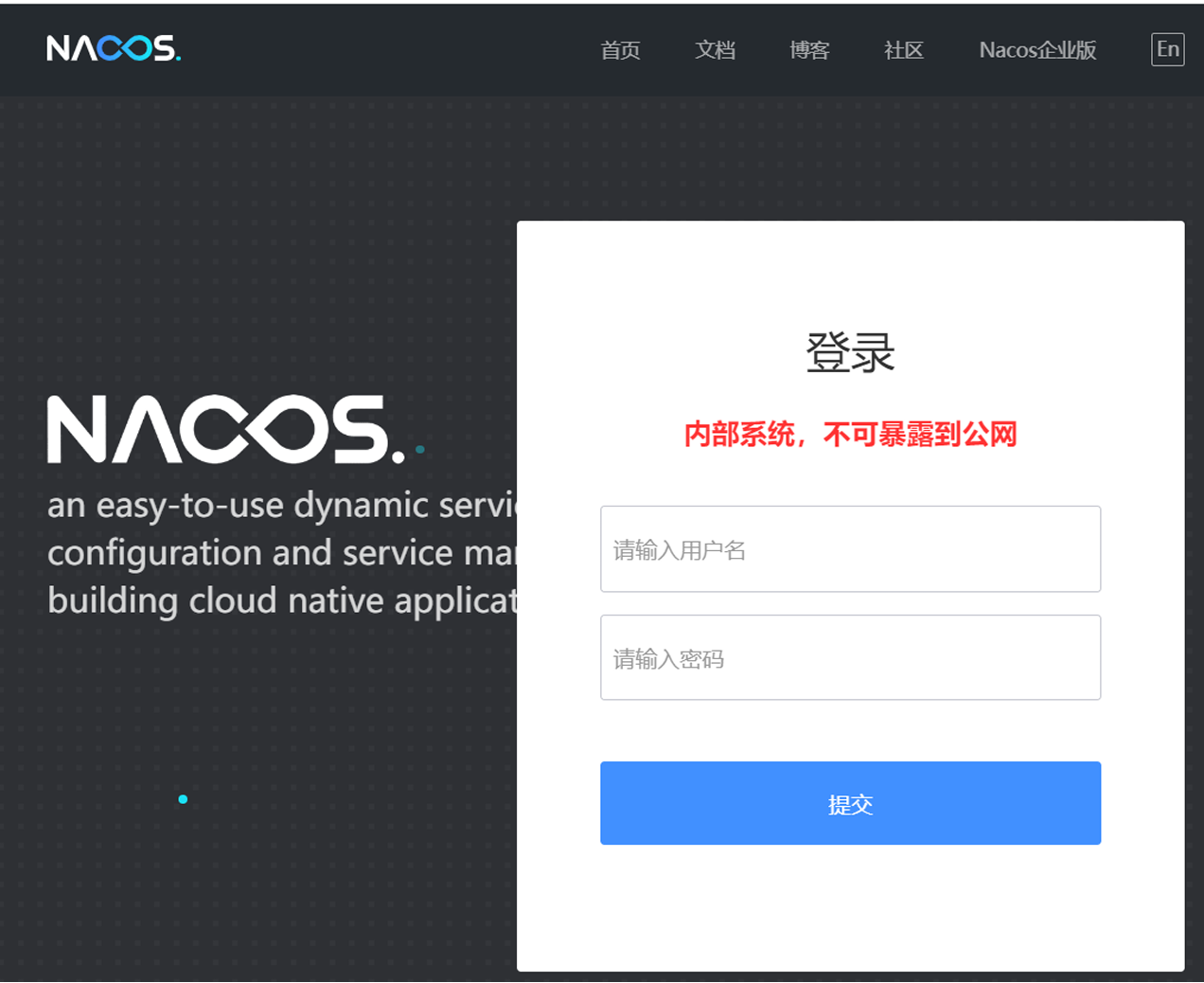Click the Nacos logo in the header

114,48
